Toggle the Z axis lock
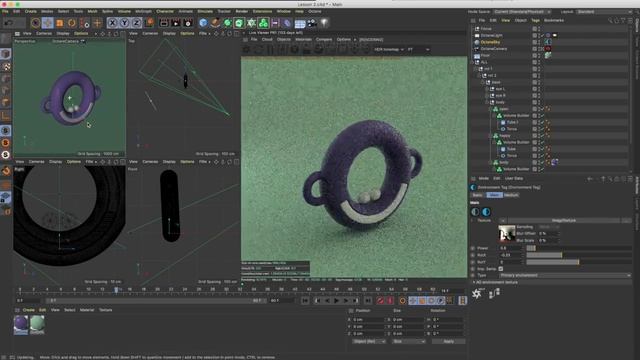 [x=136, y=23]
